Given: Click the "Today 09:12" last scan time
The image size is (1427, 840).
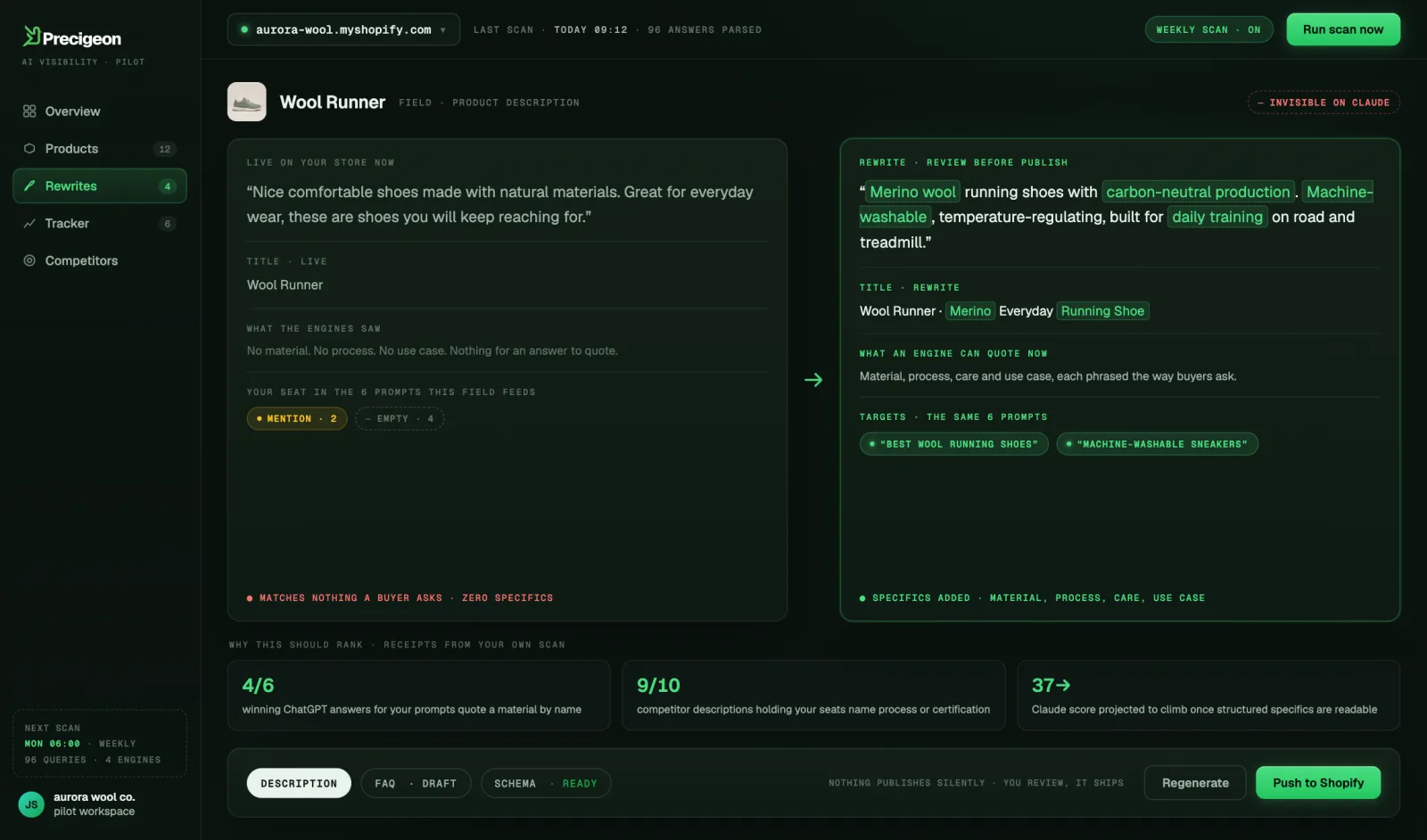Looking at the screenshot, I should pyautogui.click(x=590, y=30).
